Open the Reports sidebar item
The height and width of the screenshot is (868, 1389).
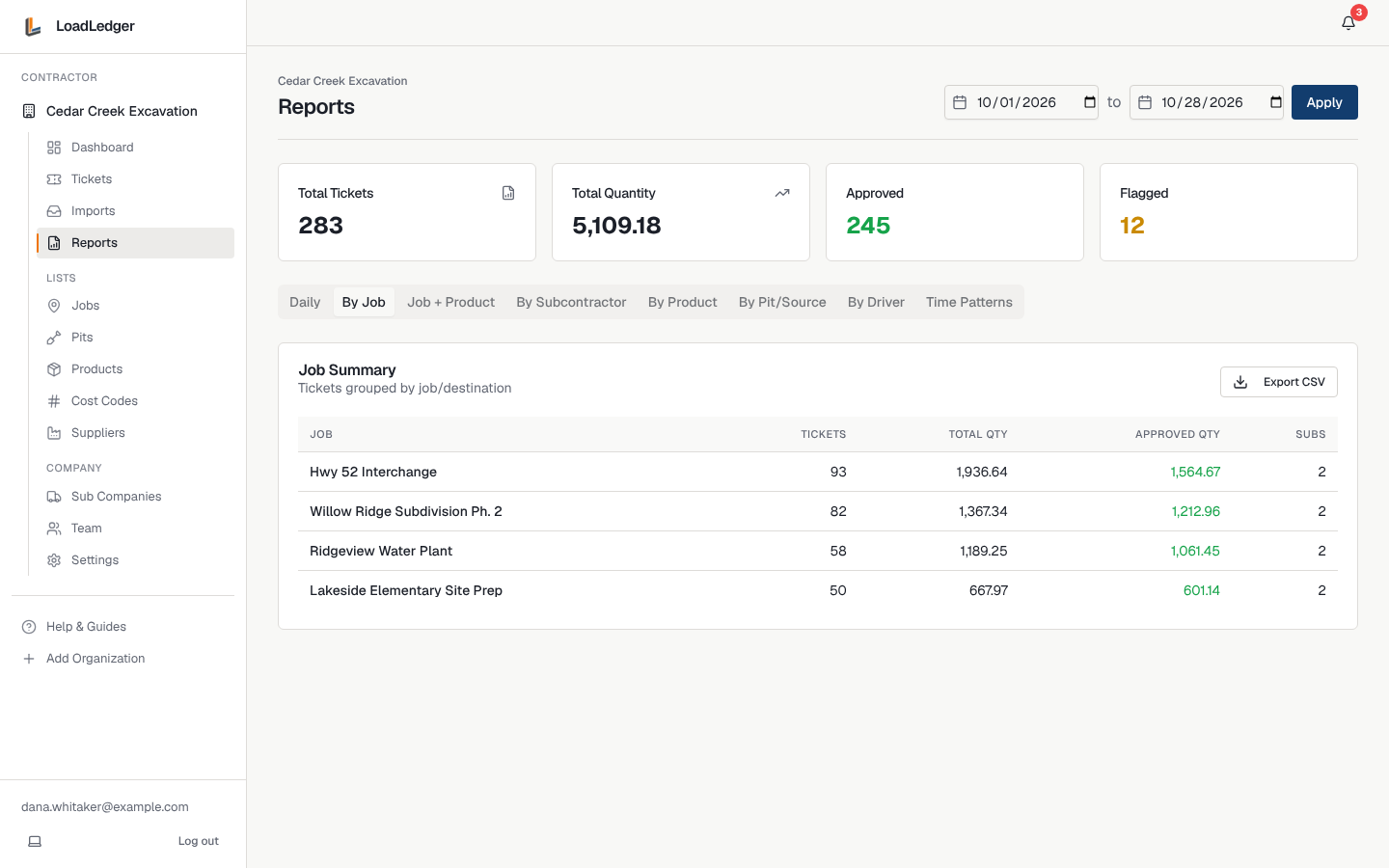click(135, 243)
